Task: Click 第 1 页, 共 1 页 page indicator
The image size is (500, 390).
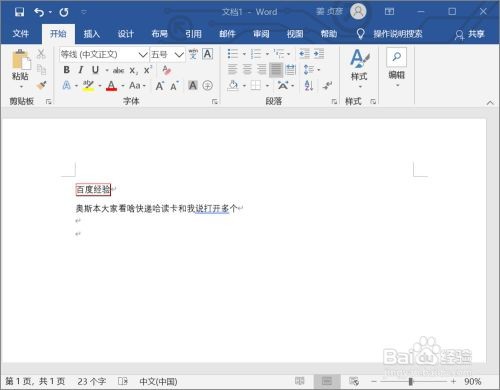Action: pyautogui.click(x=35, y=381)
